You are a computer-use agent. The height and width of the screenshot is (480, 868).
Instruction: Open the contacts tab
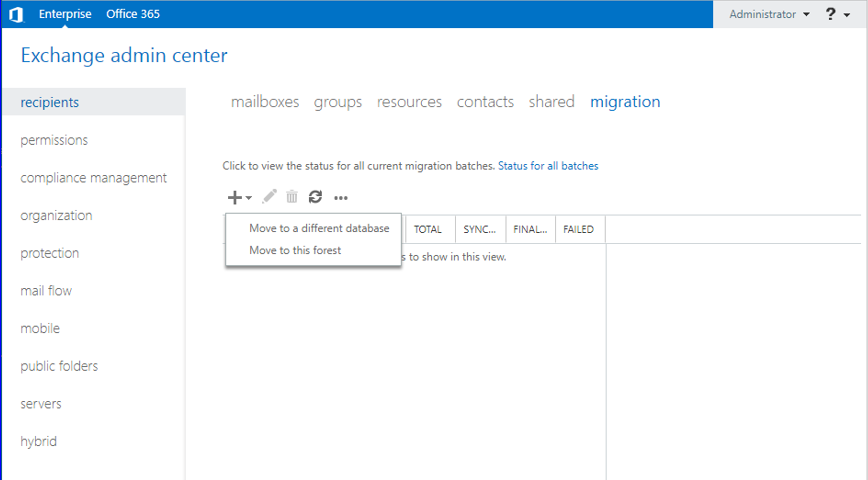tap(485, 102)
